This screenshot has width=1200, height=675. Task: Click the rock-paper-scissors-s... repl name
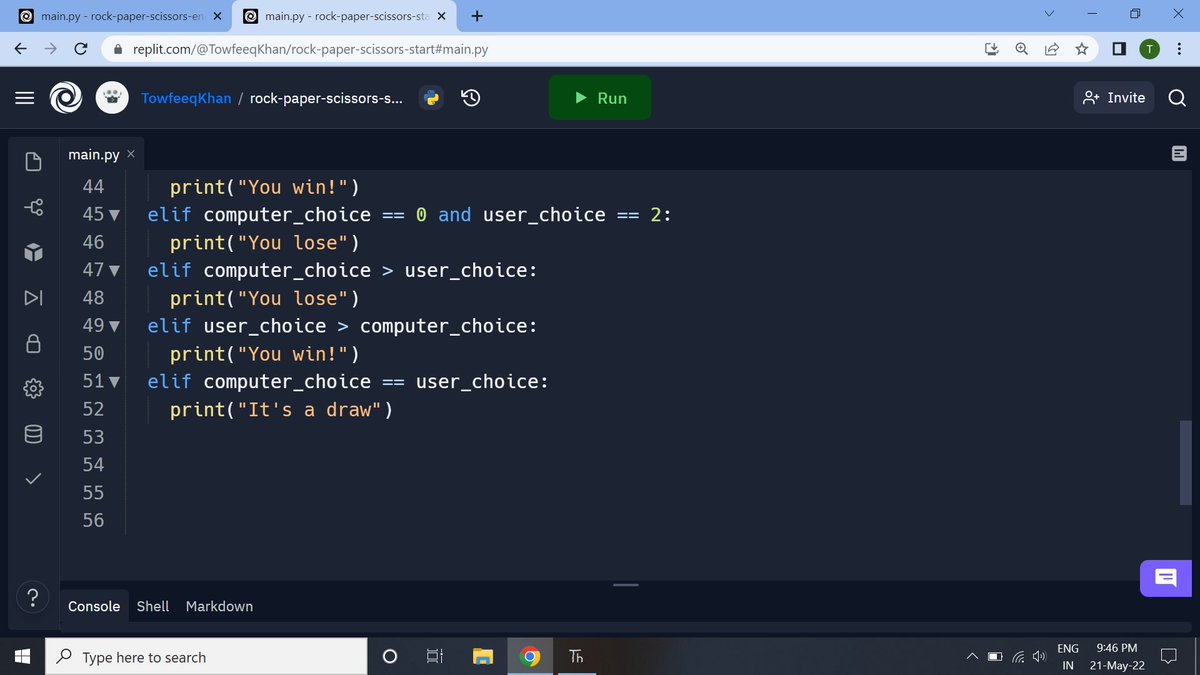click(x=327, y=98)
